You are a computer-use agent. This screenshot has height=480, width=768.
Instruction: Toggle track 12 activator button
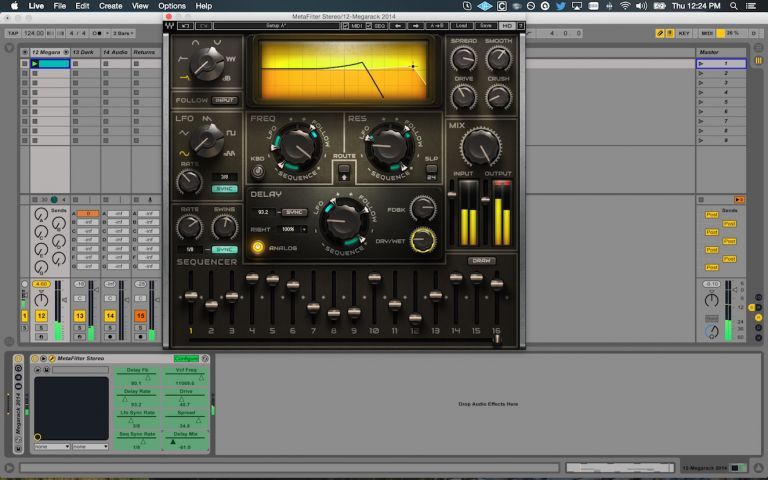tap(41, 316)
